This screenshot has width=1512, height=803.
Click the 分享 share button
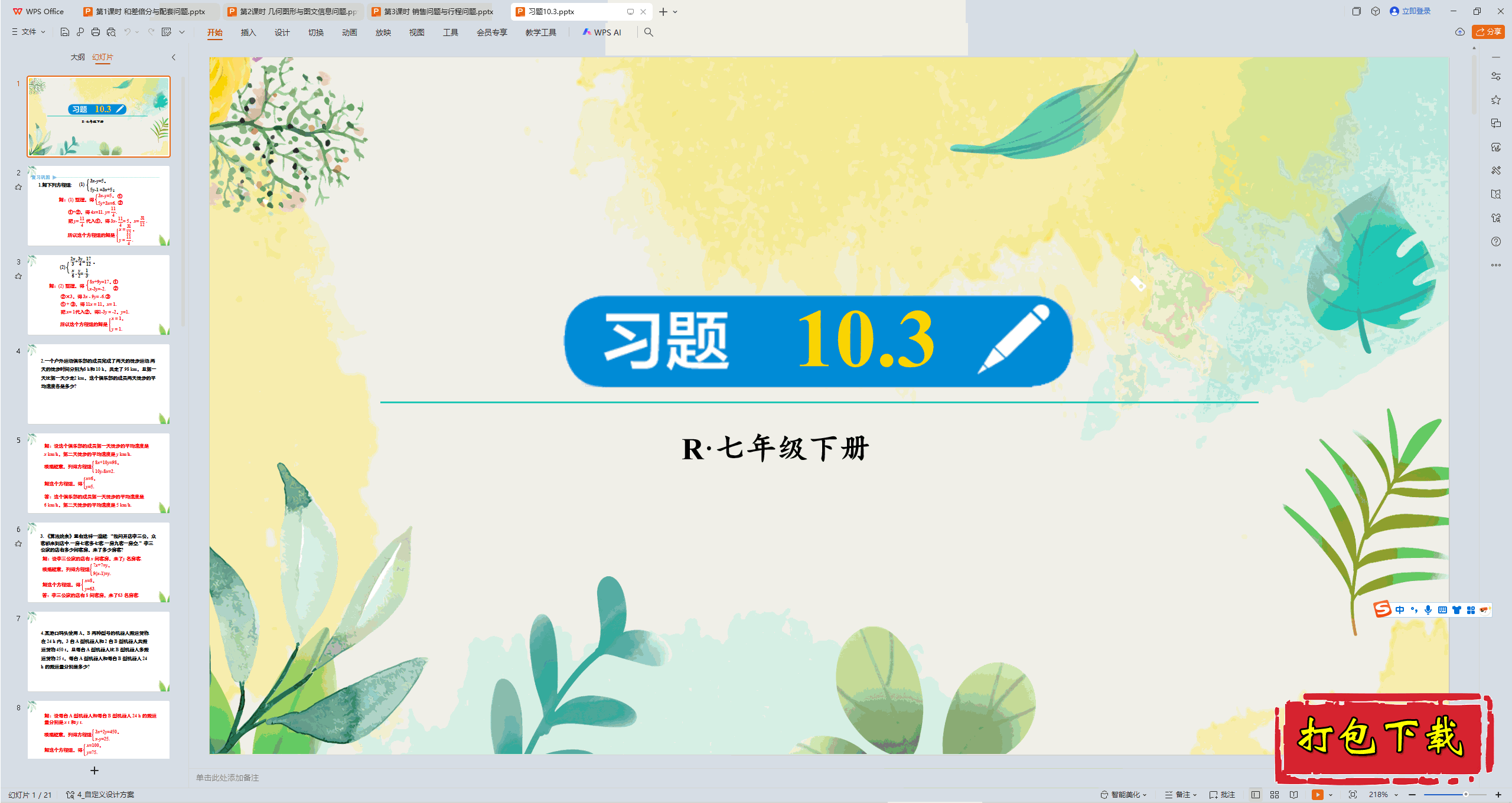pyautogui.click(x=1488, y=32)
